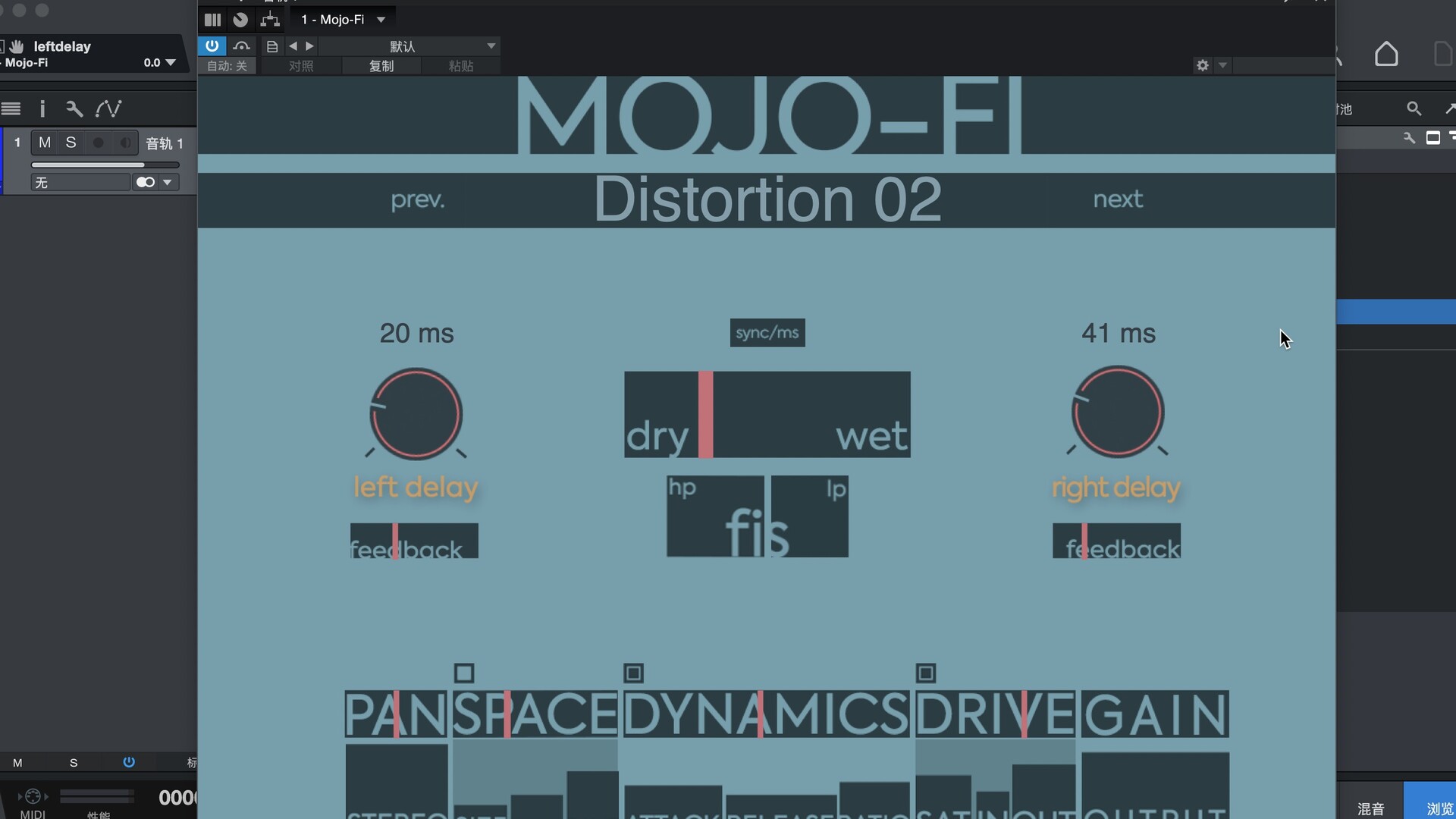Load the next preset with right arrow
This screenshot has width=1456, height=819.
coord(309,46)
